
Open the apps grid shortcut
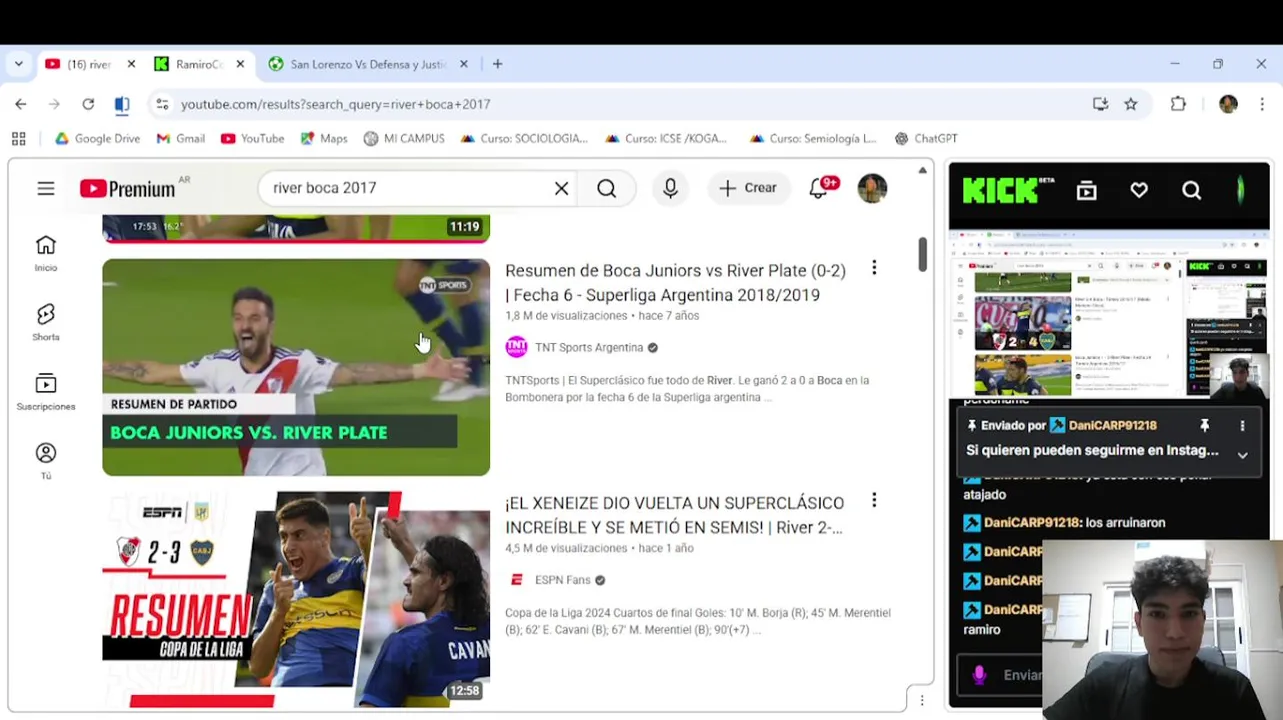[x=18, y=139]
